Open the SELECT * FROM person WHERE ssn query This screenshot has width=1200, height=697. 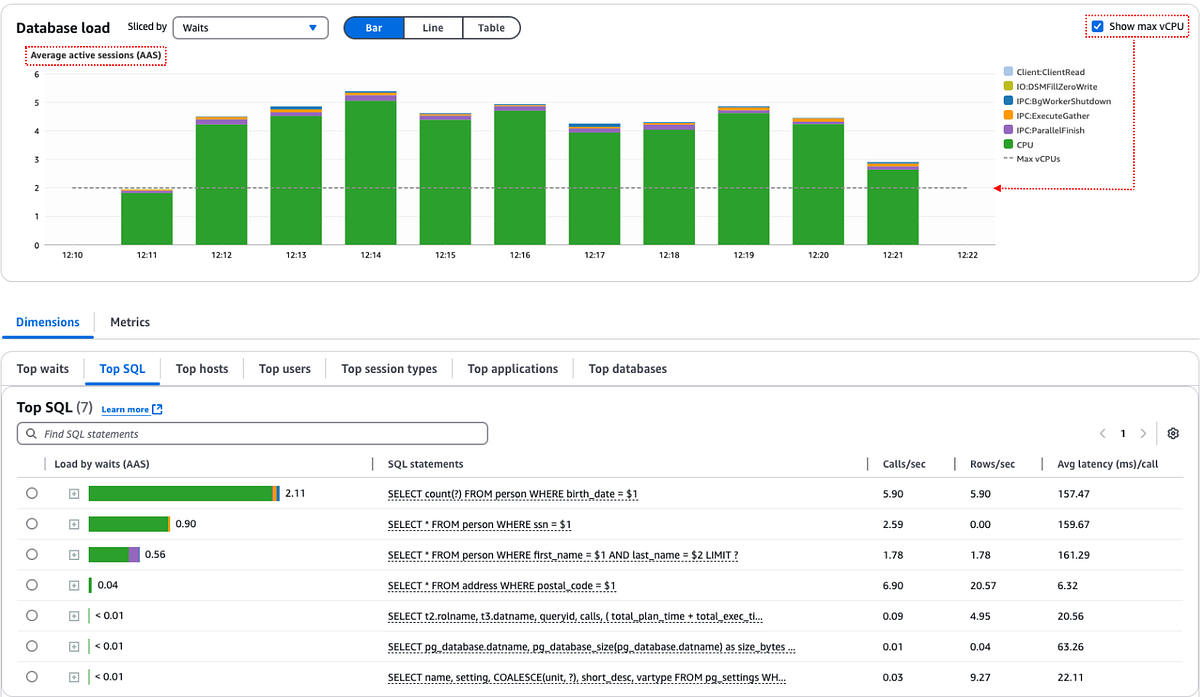click(x=482, y=523)
